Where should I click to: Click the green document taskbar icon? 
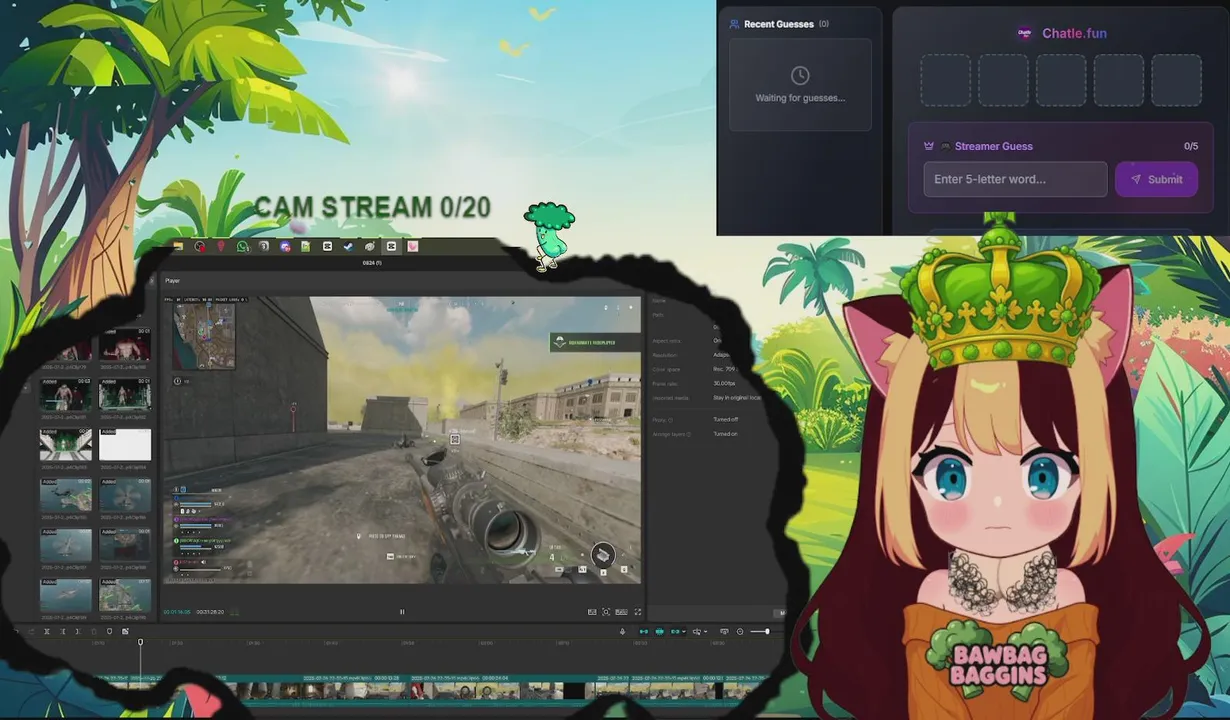pos(306,246)
